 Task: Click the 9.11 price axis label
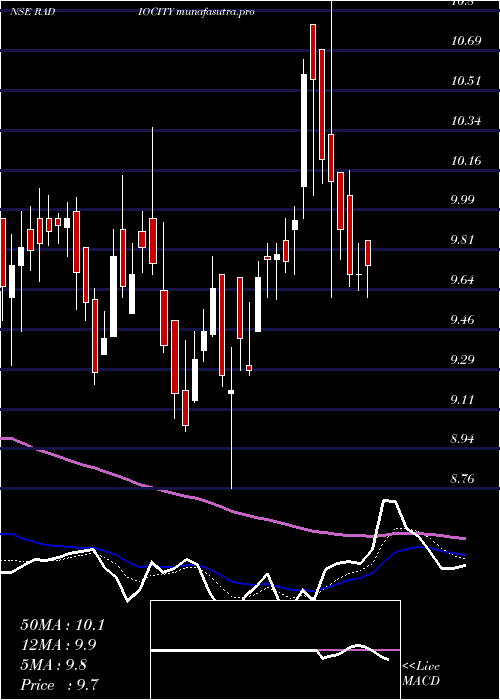466,399
